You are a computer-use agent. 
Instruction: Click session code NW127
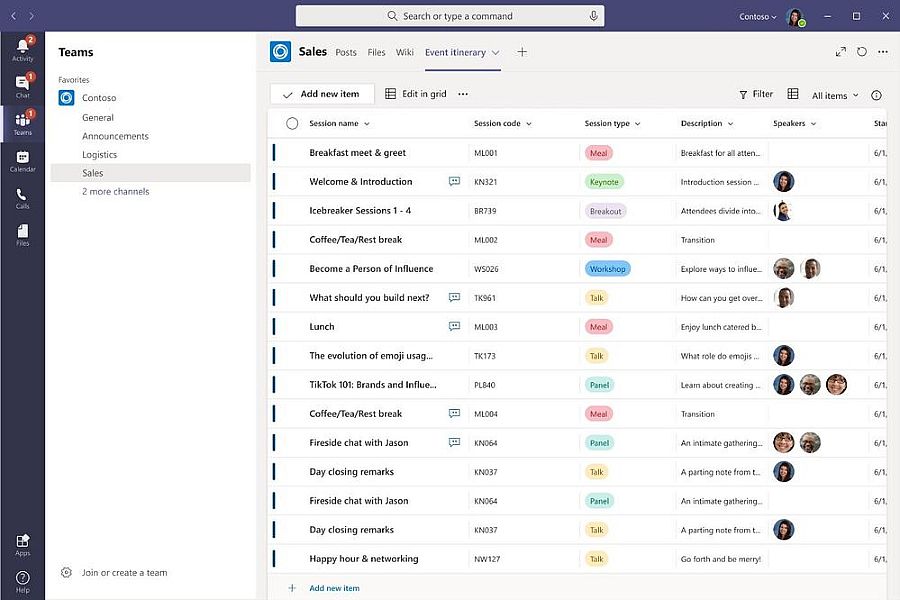[x=487, y=559]
